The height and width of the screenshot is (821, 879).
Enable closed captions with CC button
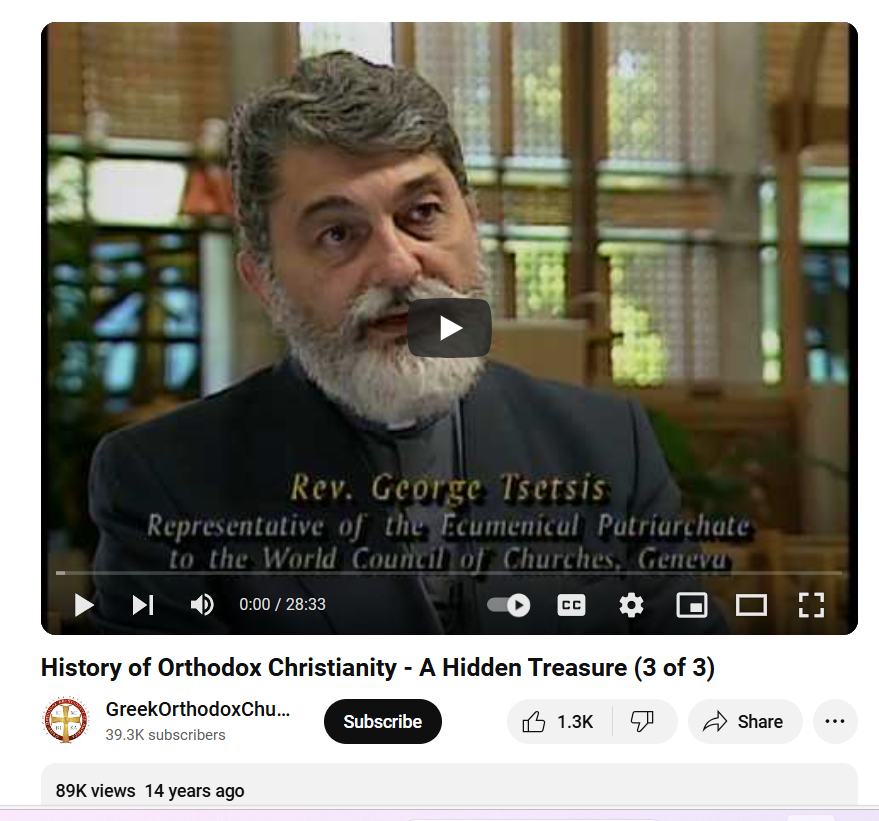[571, 605]
